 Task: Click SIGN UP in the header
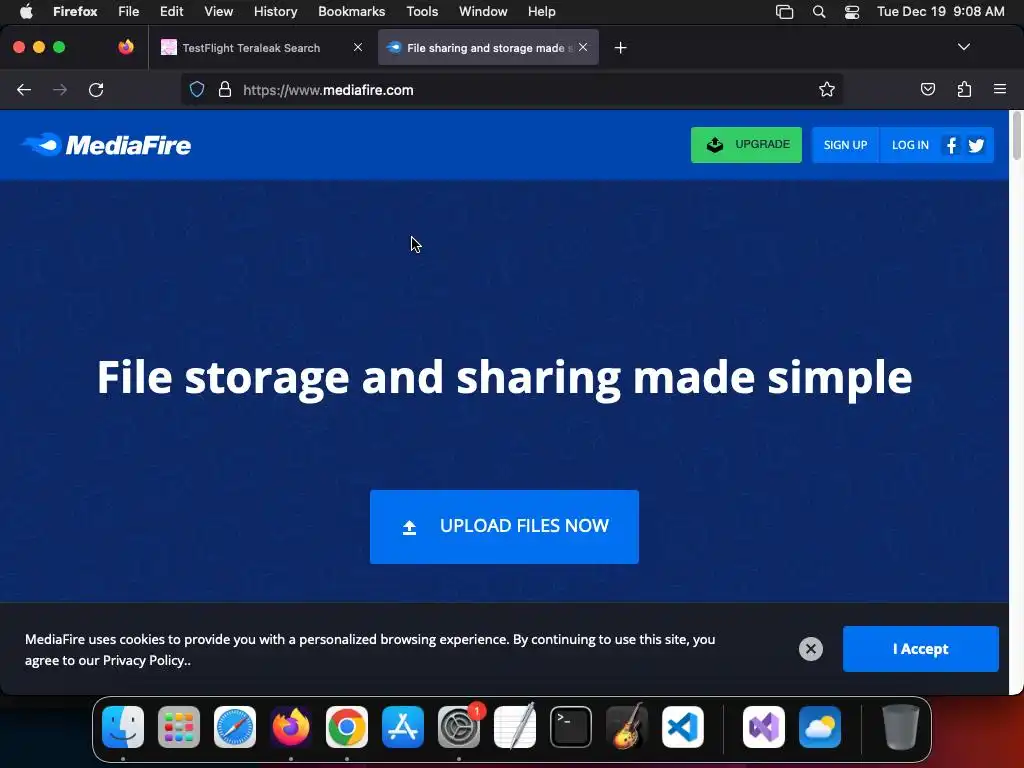845,145
